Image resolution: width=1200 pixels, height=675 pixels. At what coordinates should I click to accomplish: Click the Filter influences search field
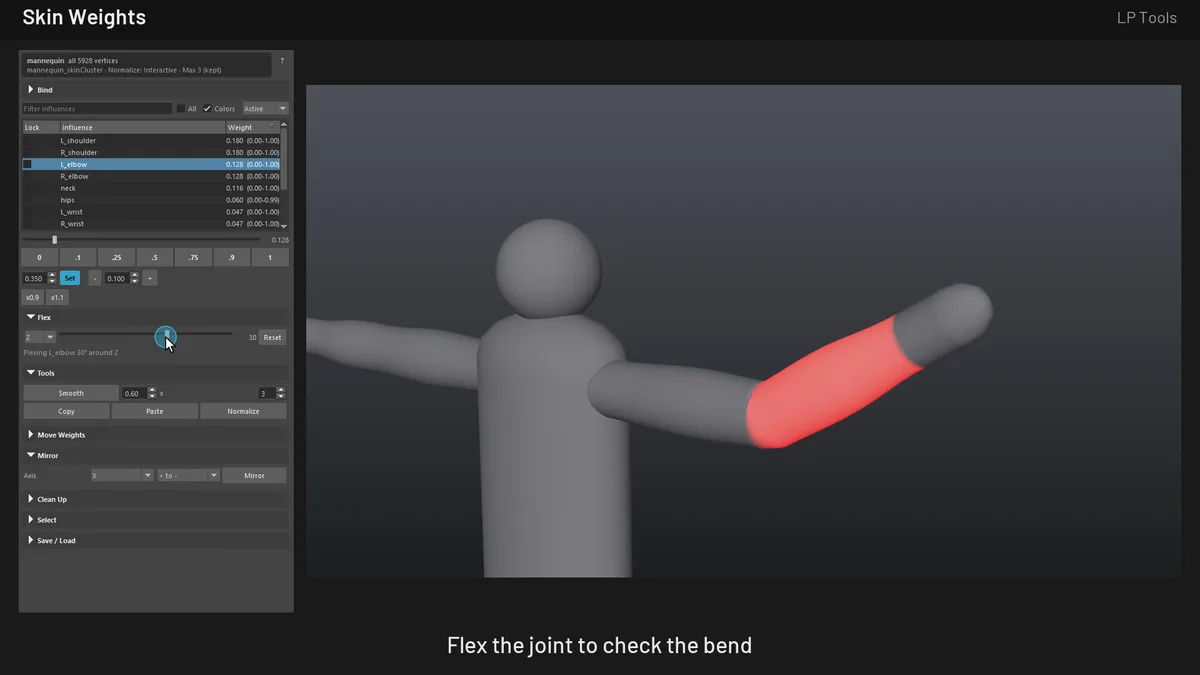click(x=97, y=108)
